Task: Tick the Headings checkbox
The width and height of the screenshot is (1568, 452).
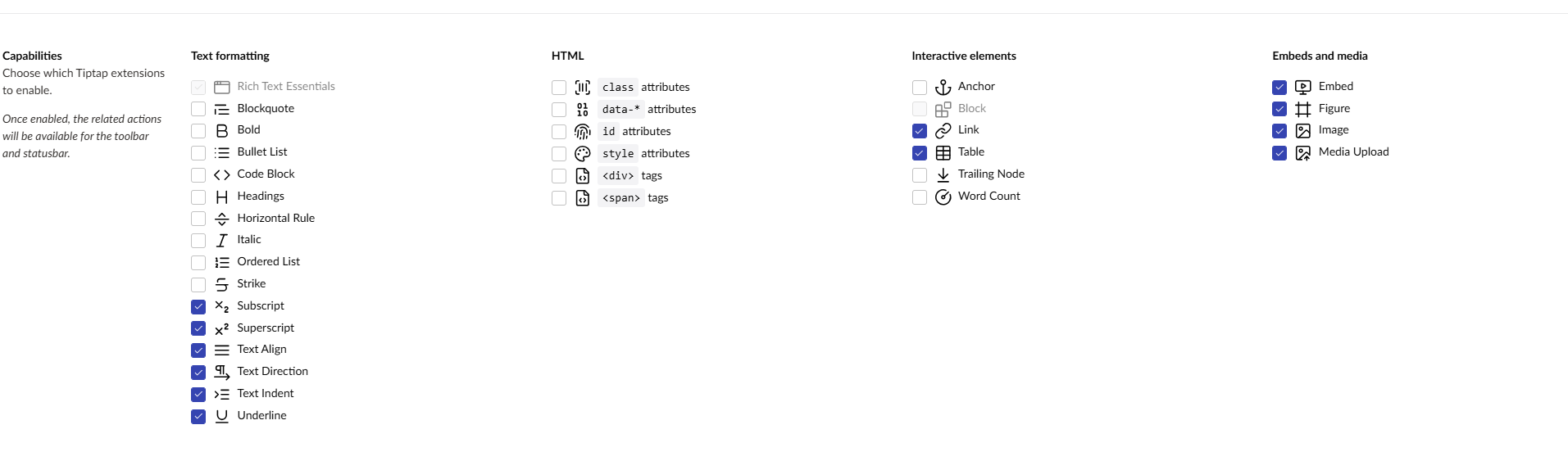Action: [198, 197]
